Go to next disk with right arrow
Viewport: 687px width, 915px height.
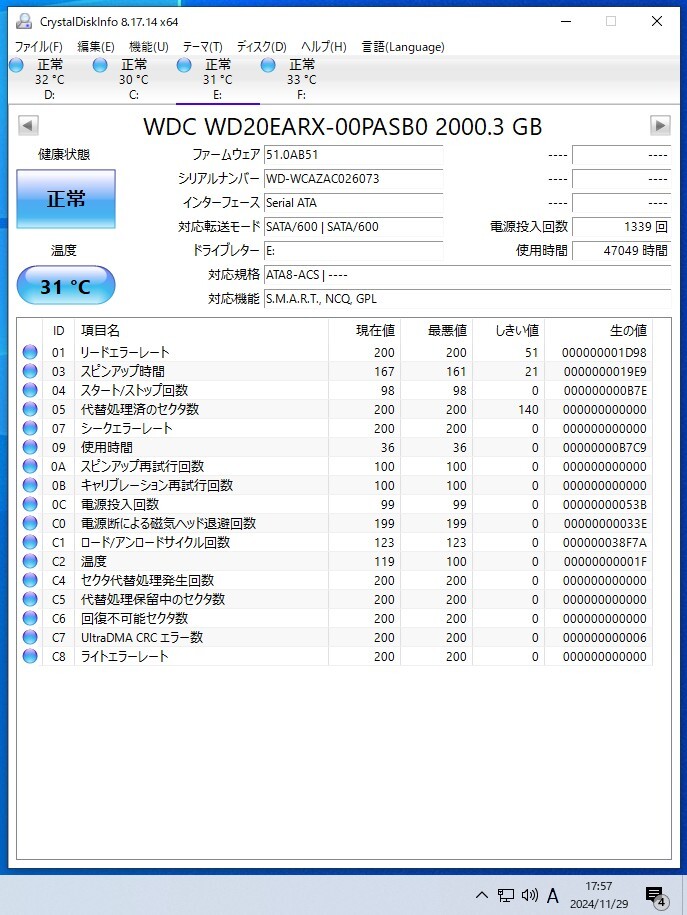(660, 125)
